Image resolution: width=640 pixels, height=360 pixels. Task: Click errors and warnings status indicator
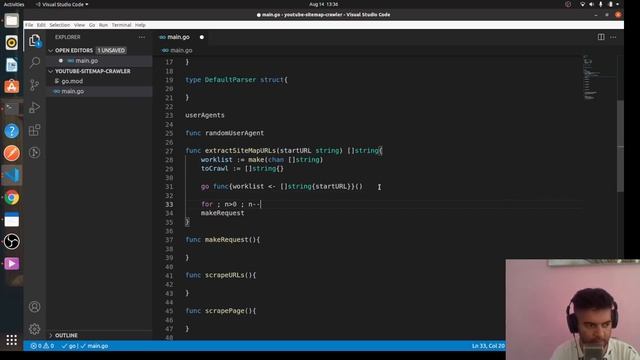[x=42, y=346]
